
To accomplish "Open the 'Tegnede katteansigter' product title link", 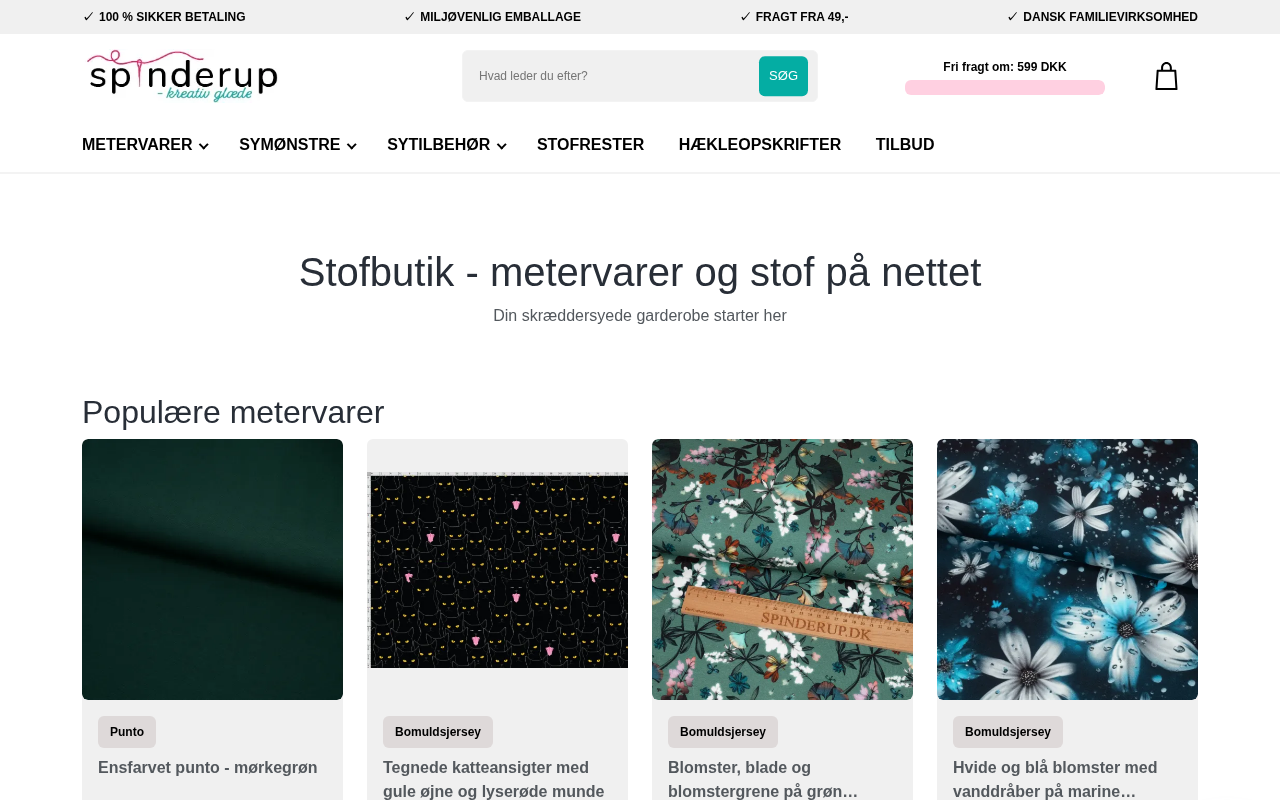I will 494,780.
